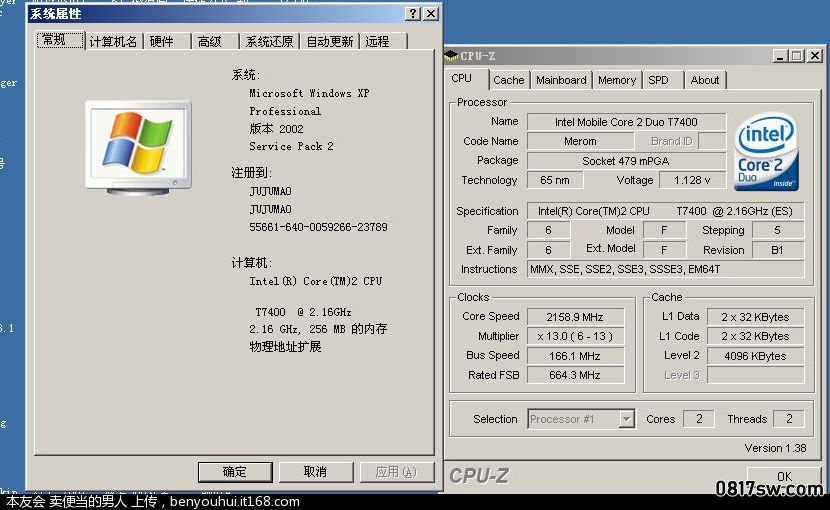Select the 自动更新 tab
830x510 pixels.
tap(330, 41)
